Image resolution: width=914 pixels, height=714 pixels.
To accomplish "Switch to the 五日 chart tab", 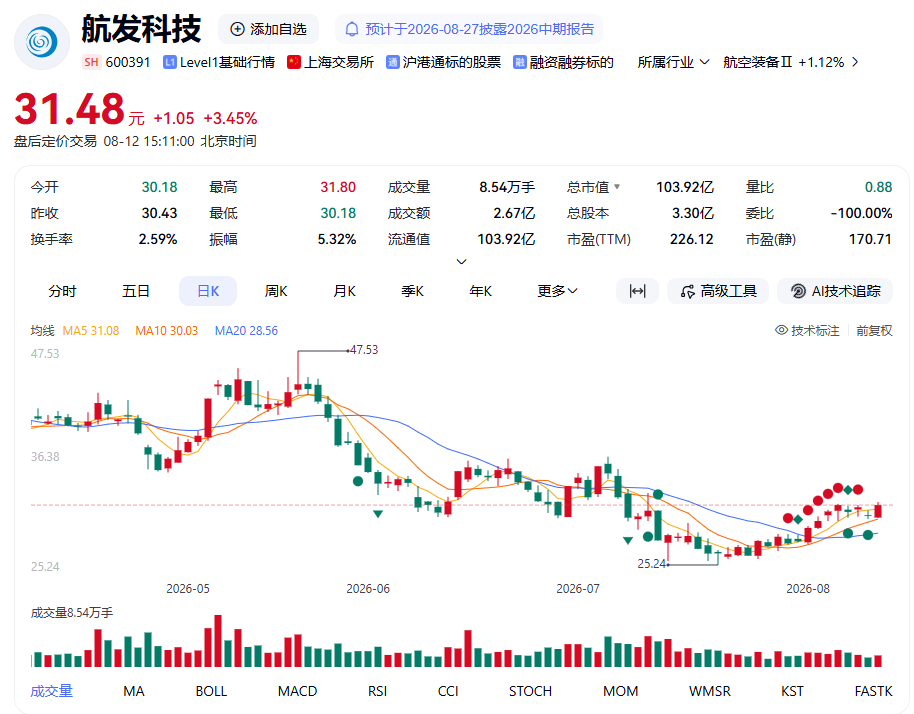I will (x=136, y=291).
